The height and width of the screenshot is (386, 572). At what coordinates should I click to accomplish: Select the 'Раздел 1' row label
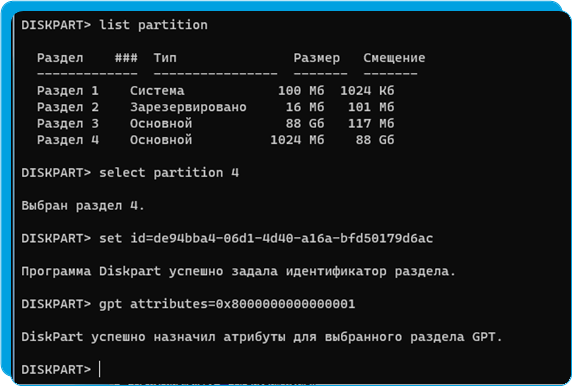(x=68, y=90)
